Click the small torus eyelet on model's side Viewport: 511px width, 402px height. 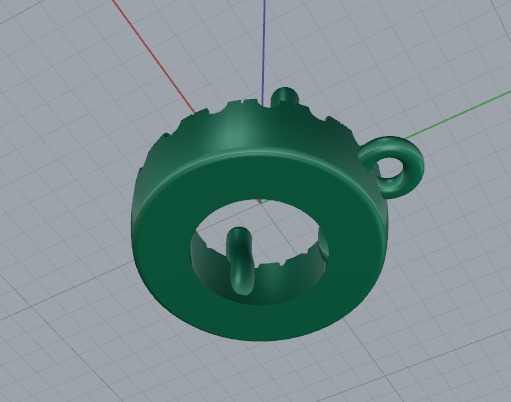coord(392,167)
